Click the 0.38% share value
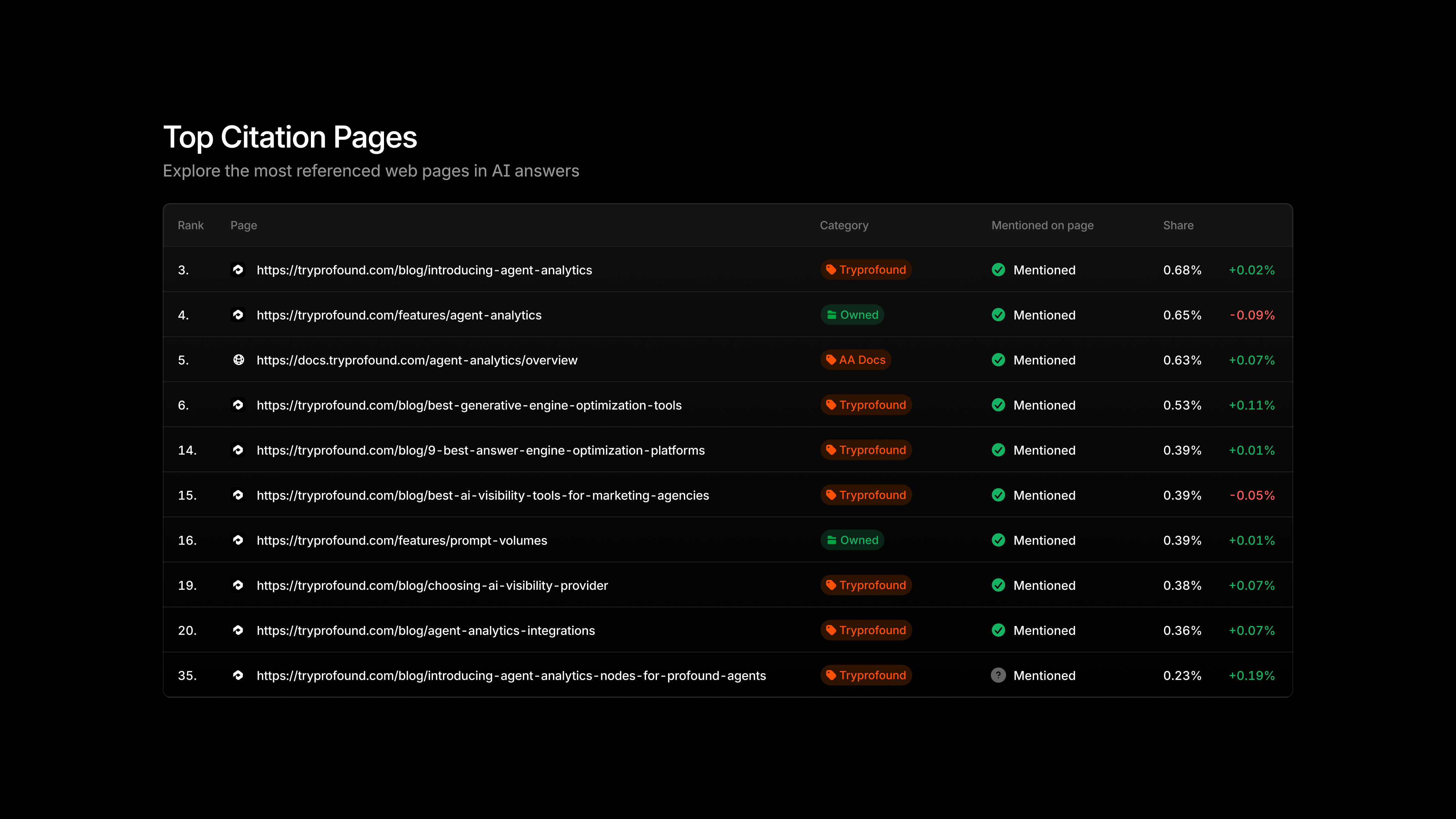The image size is (1456, 819). coord(1182,586)
